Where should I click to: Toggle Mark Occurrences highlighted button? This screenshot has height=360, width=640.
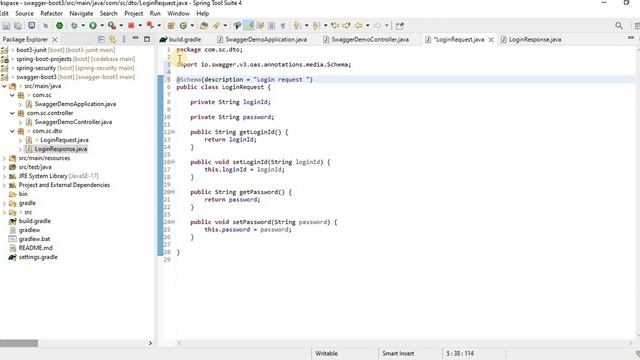point(249,26)
